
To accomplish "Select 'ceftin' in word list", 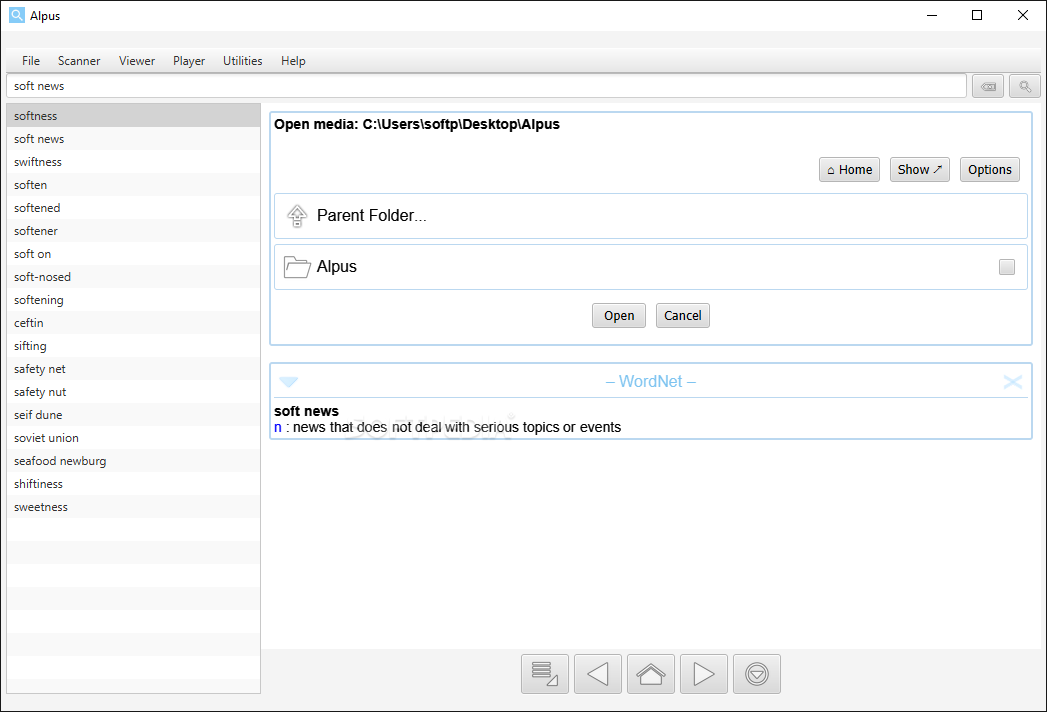I will coord(134,323).
